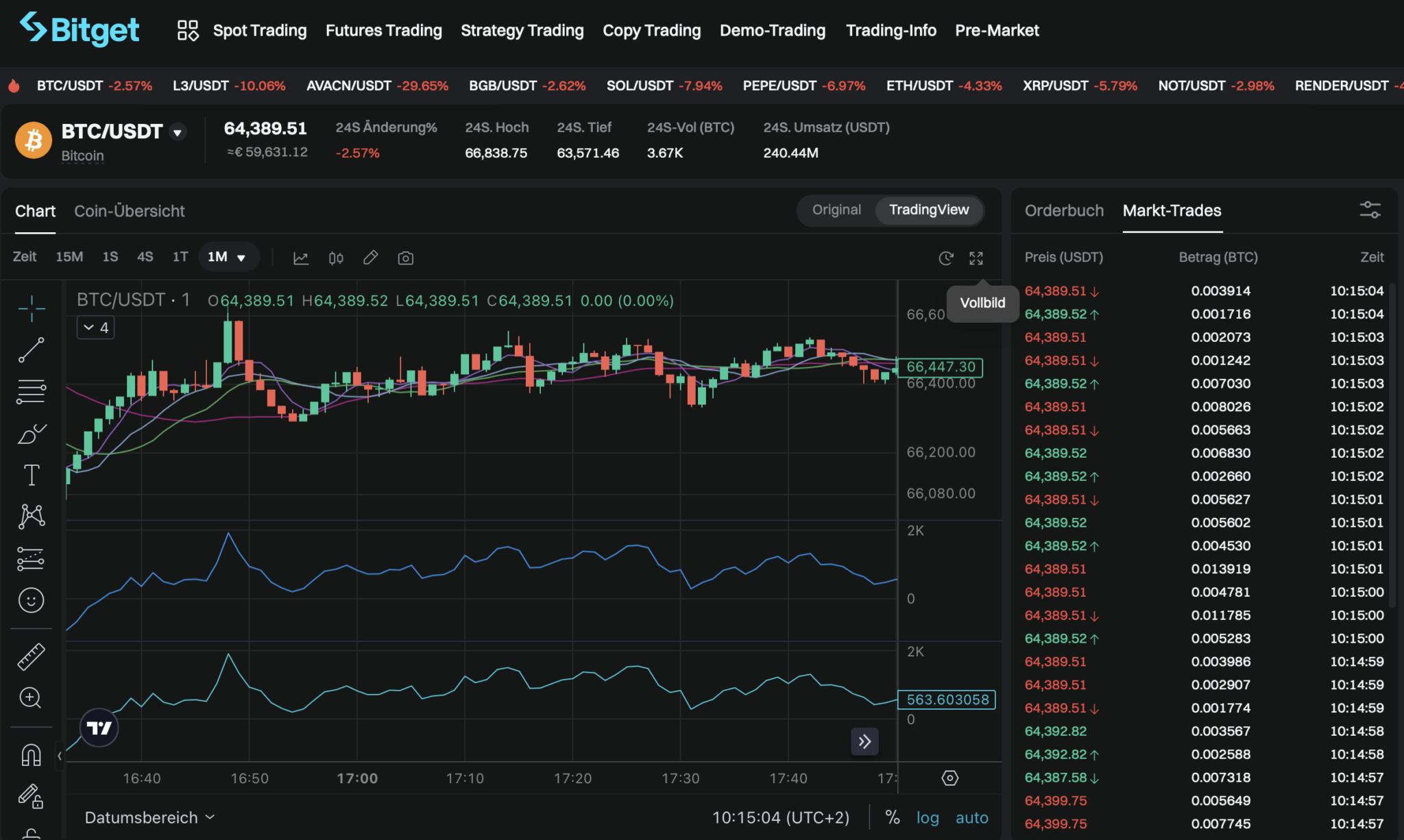Select the text annotation tool
1404x840 pixels.
(x=32, y=474)
